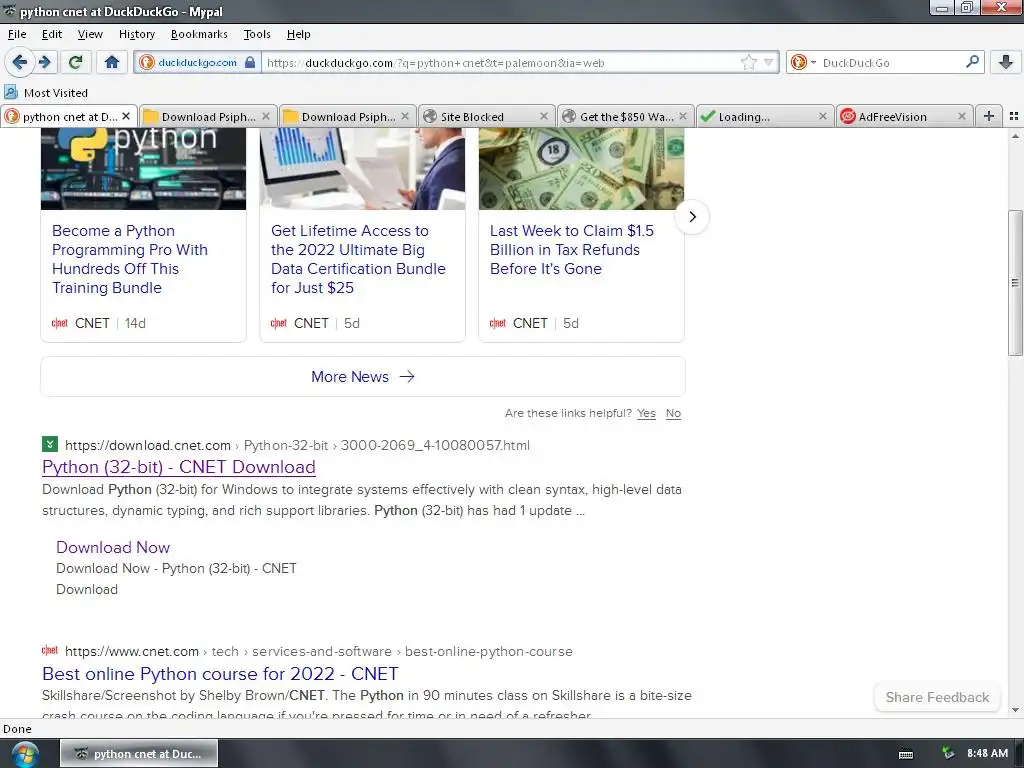Close the Get the $850 Wa... tab

(x=683, y=116)
